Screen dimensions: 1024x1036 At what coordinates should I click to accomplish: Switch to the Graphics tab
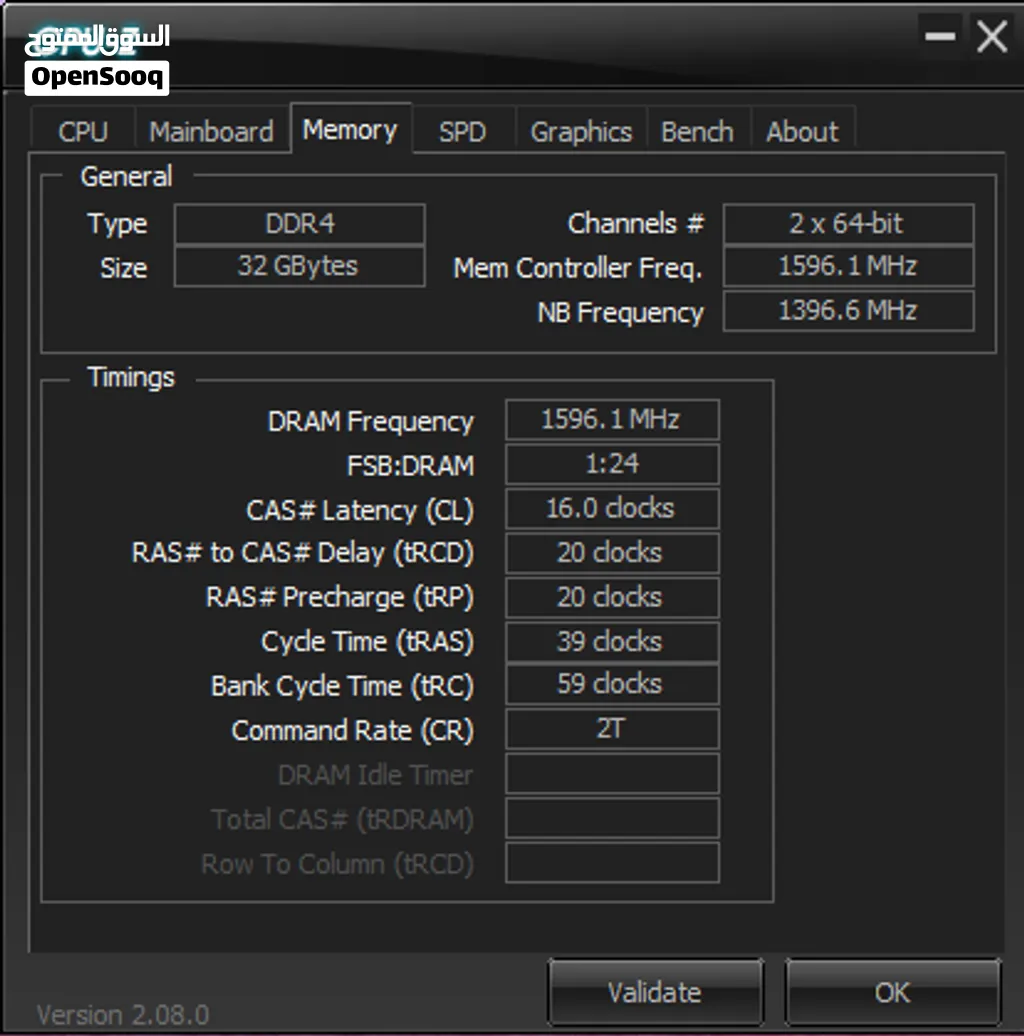(581, 131)
